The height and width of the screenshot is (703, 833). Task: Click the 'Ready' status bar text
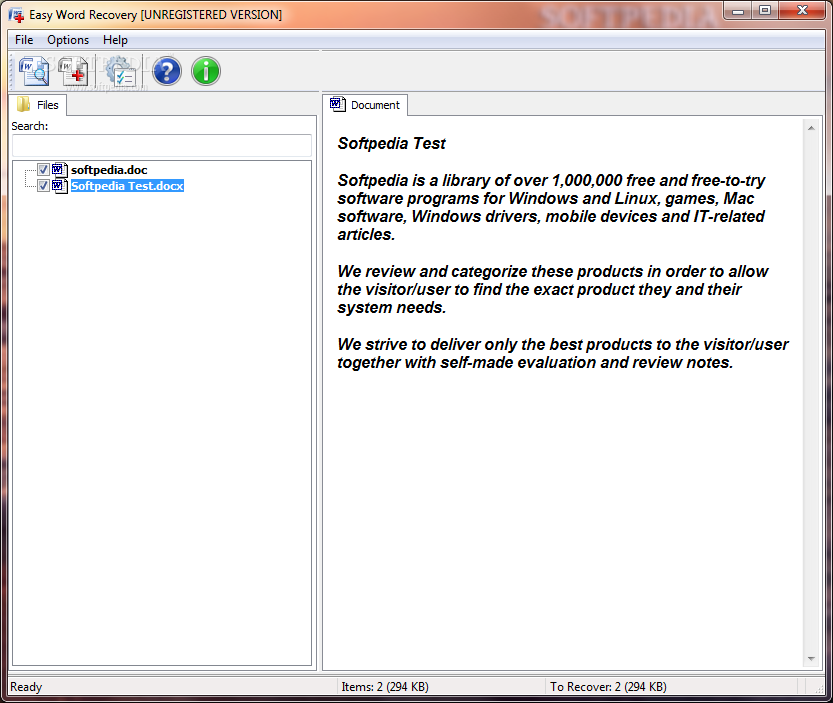26,687
